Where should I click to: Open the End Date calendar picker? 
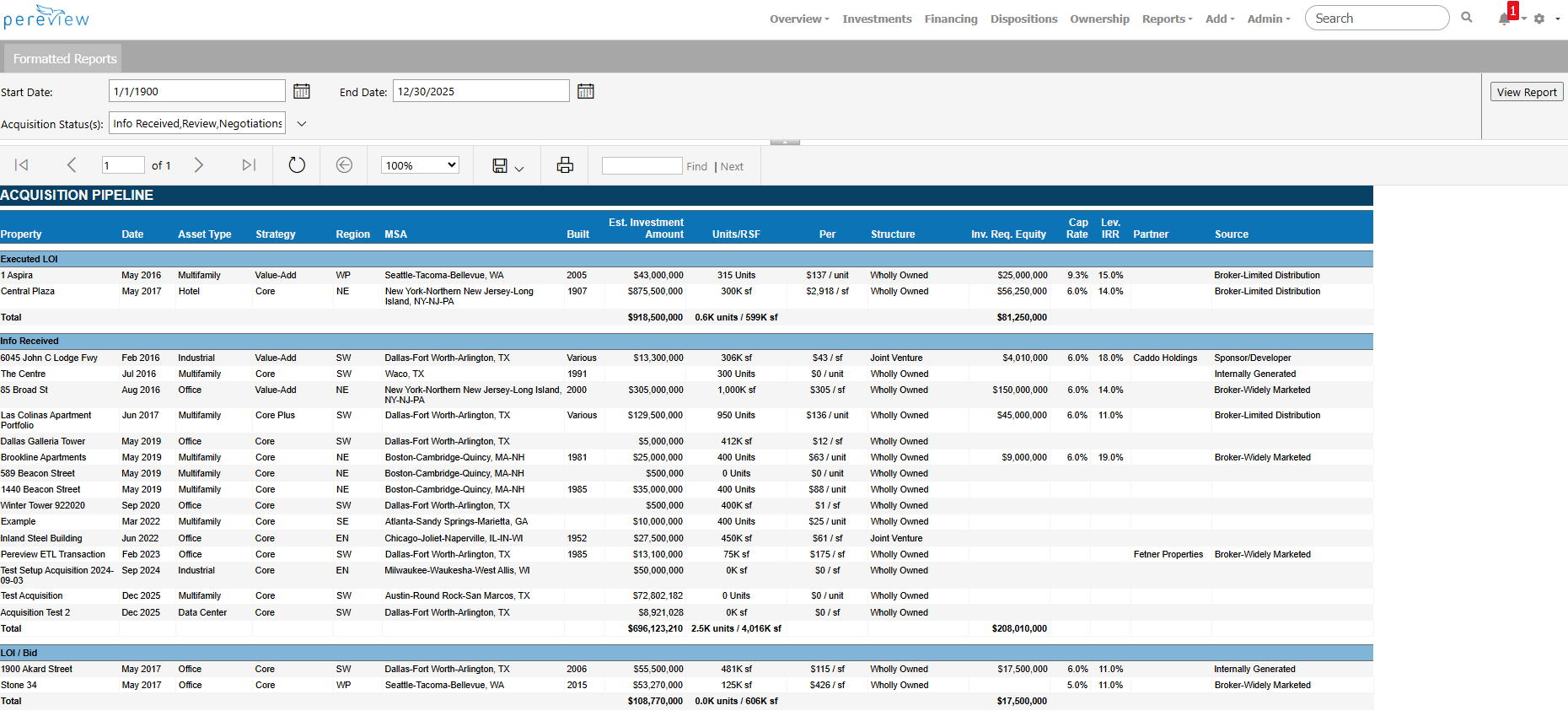pyautogui.click(x=586, y=91)
